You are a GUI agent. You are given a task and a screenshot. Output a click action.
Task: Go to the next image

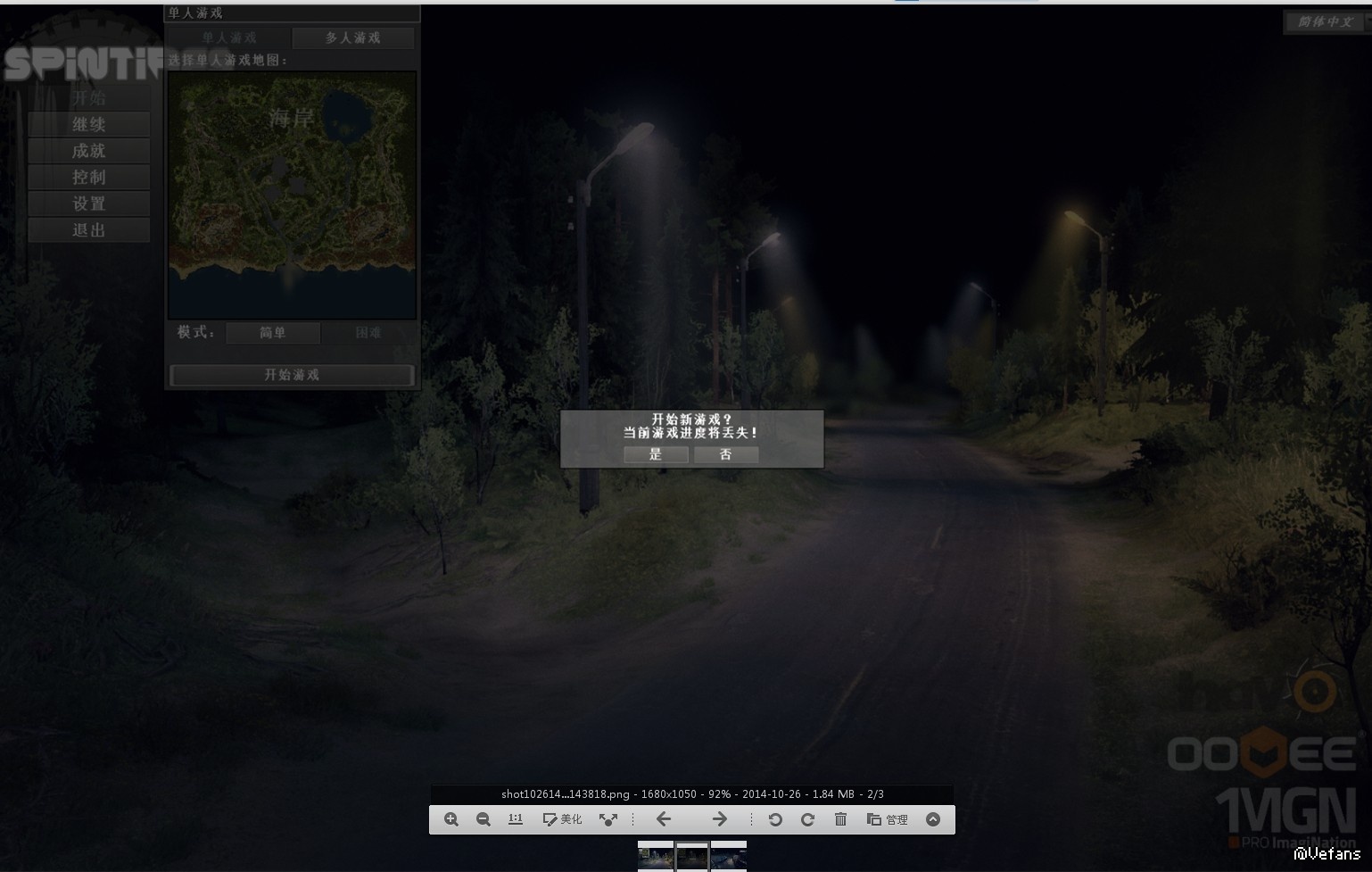click(719, 819)
